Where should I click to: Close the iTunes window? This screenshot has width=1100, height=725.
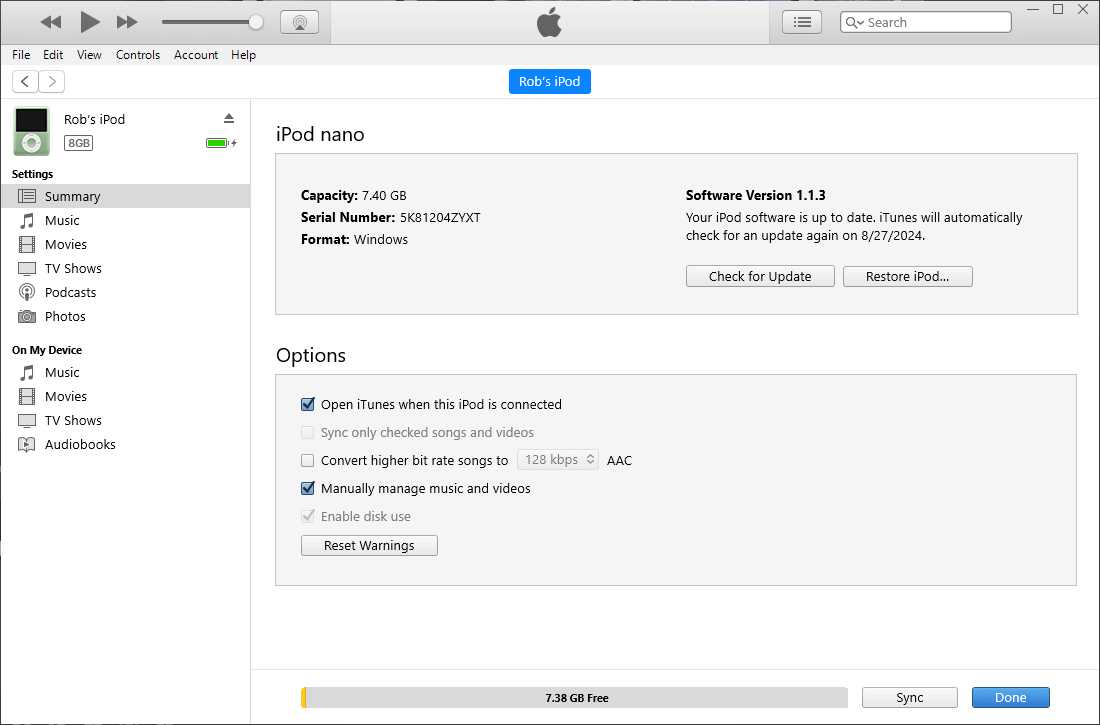click(x=1083, y=9)
